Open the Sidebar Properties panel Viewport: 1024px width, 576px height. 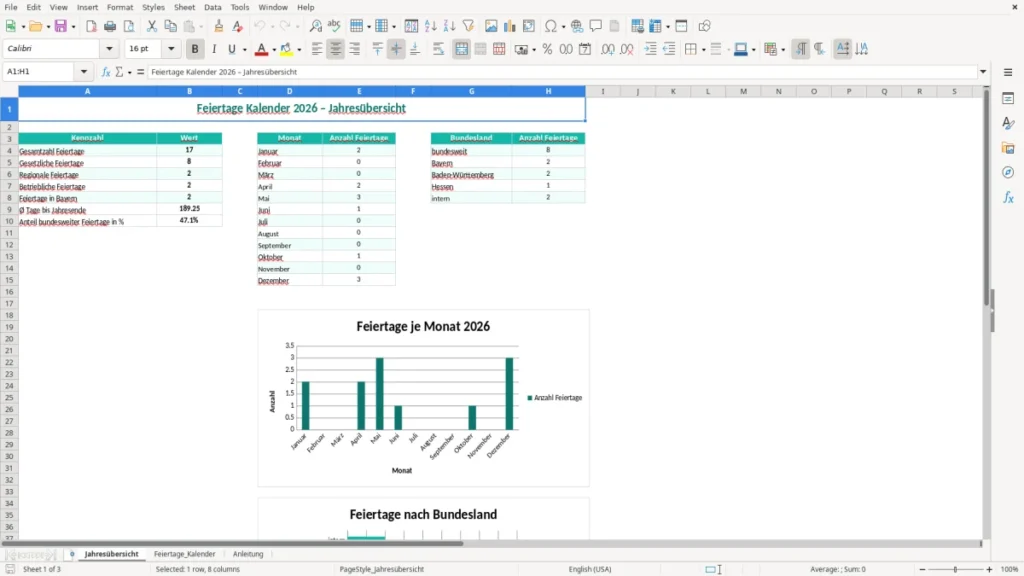[1008, 99]
